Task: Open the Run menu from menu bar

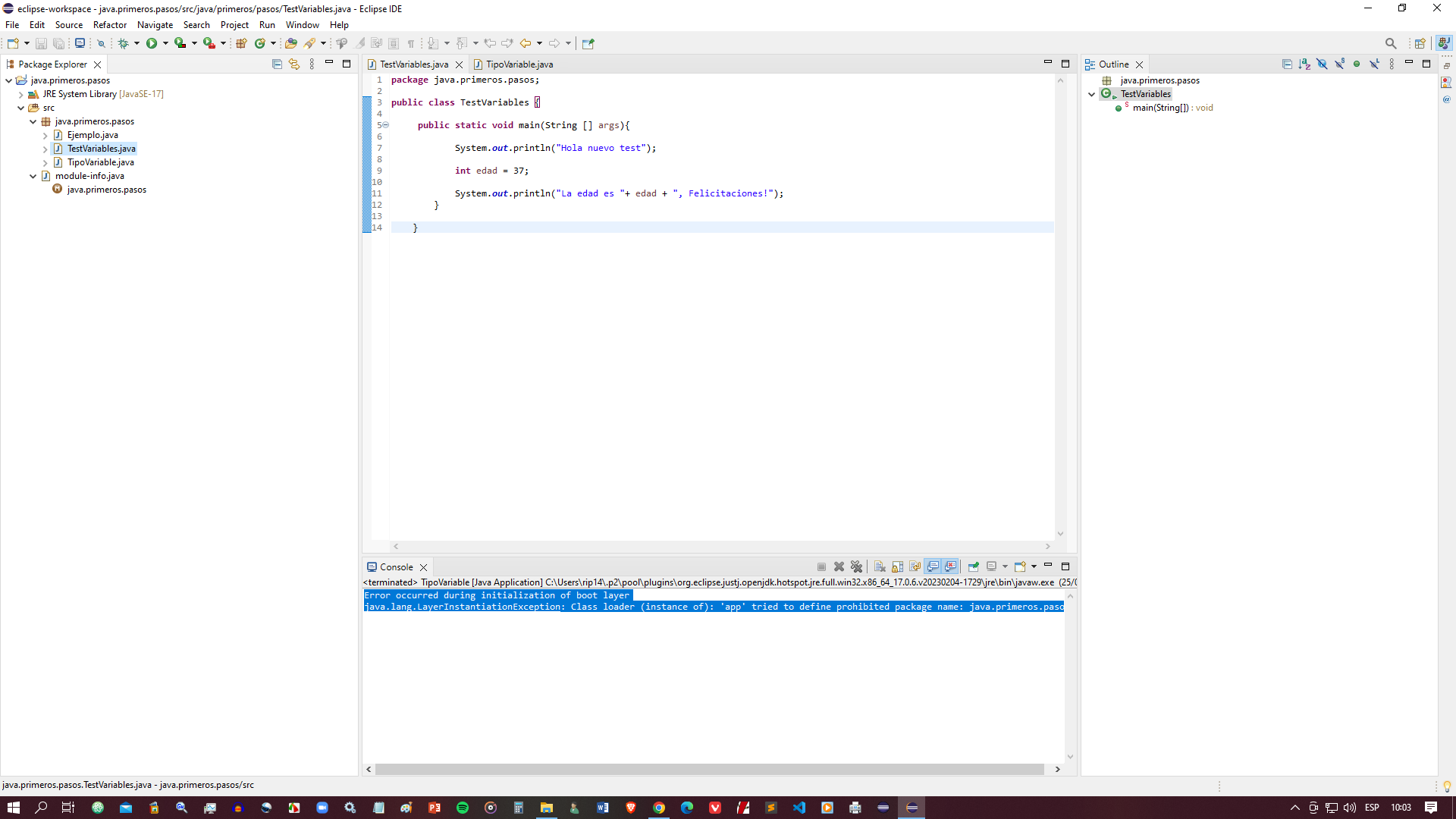Action: (266, 25)
